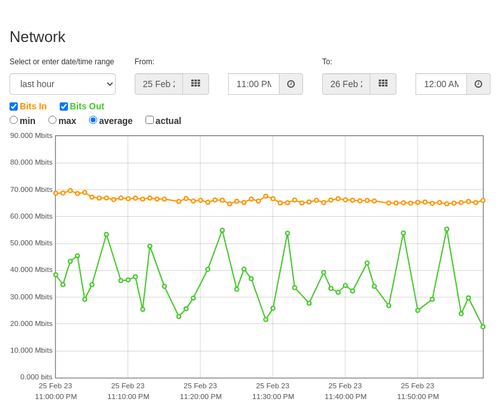Enable the actual checkbox

150,120
